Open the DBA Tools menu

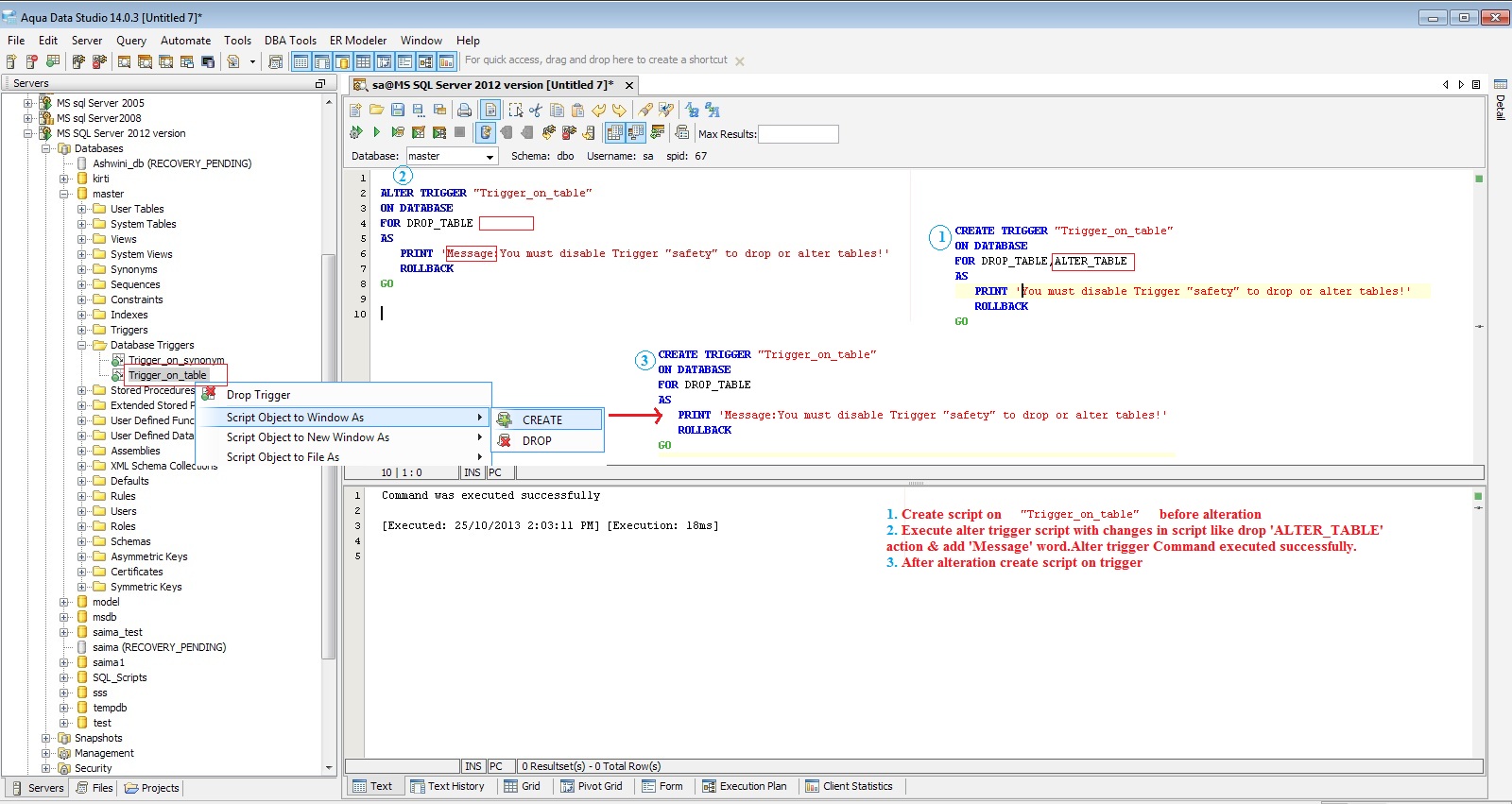pos(290,41)
